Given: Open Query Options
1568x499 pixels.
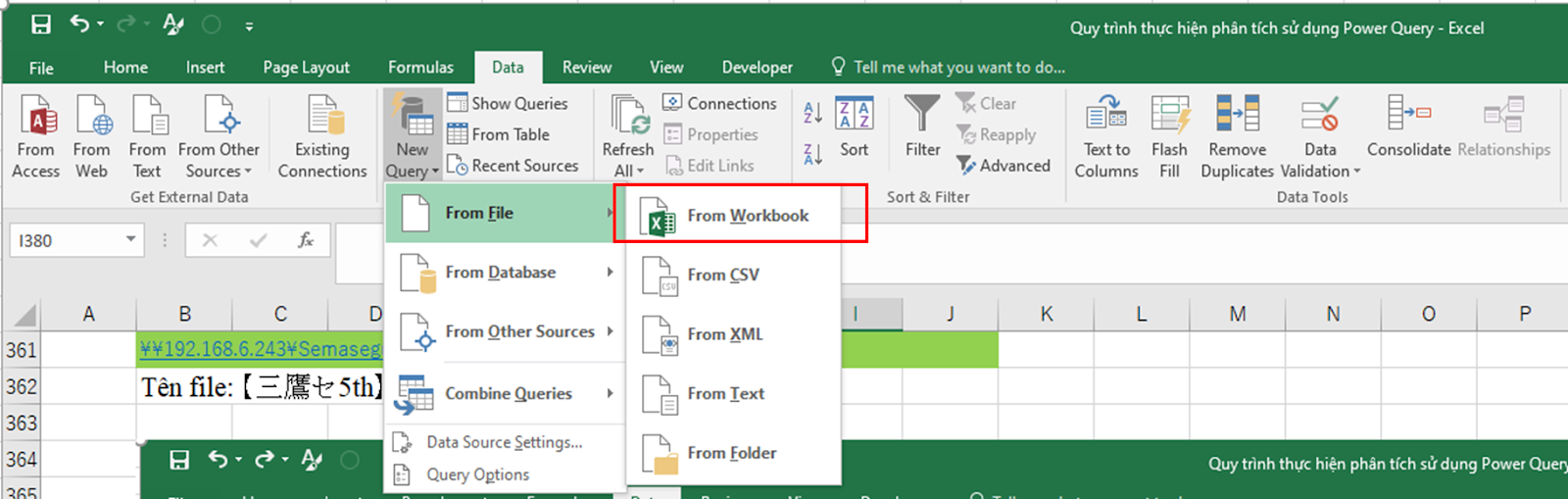Looking at the screenshot, I should (505, 474).
